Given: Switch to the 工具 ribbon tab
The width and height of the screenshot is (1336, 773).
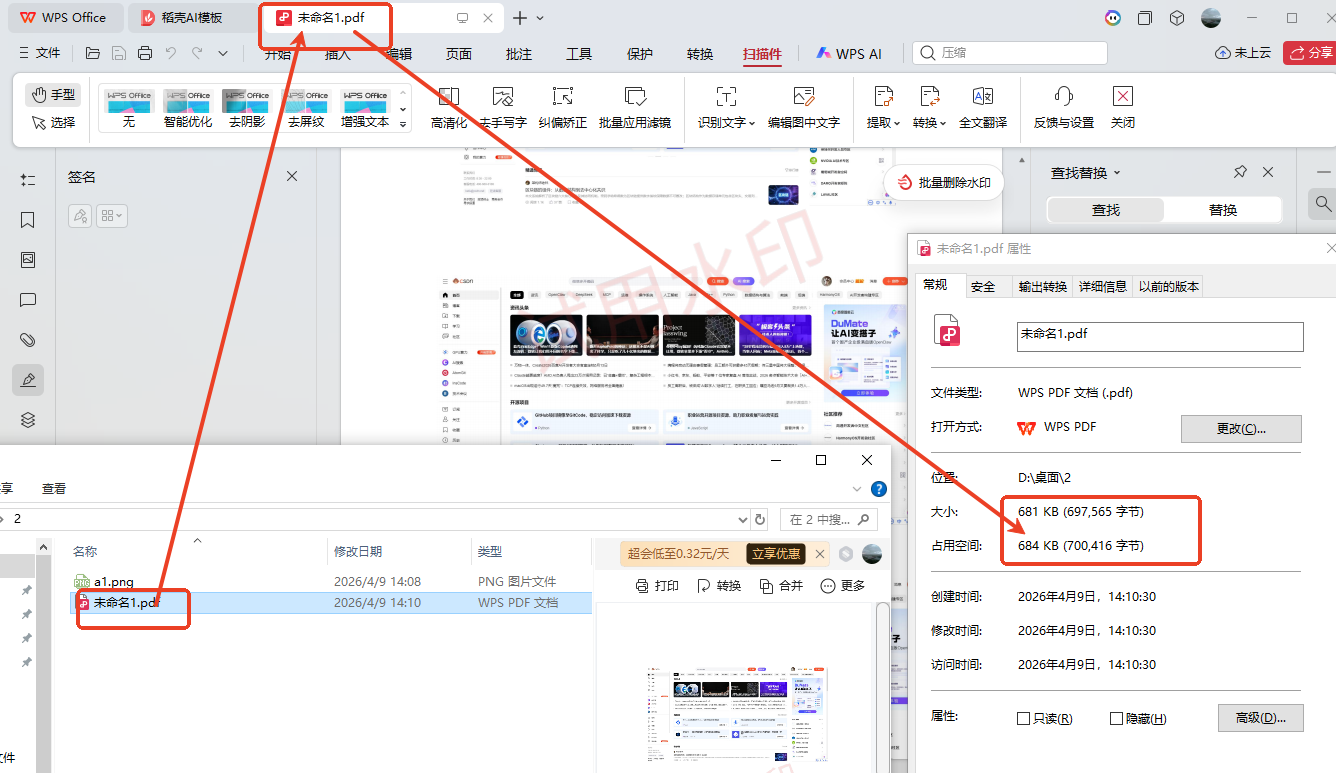Looking at the screenshot, I should [579, 54].
